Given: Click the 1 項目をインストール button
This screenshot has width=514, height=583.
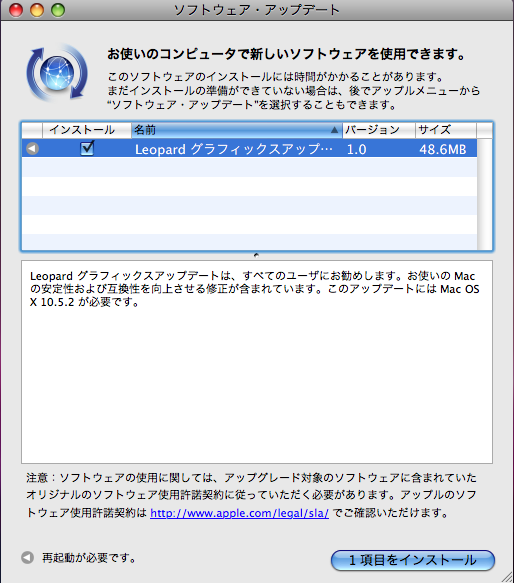Looking at the screenshot, I should [413, 560].
